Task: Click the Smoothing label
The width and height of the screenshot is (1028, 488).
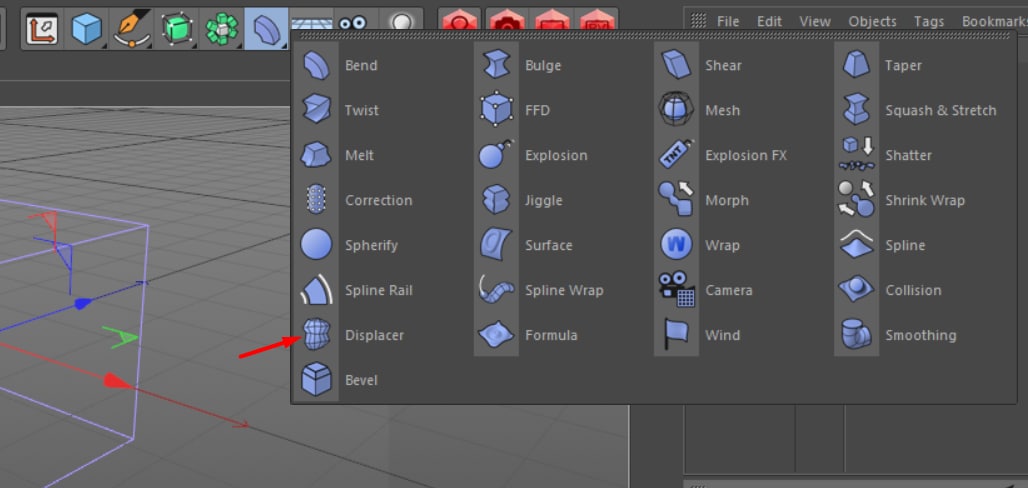Action: click(920, 335)
